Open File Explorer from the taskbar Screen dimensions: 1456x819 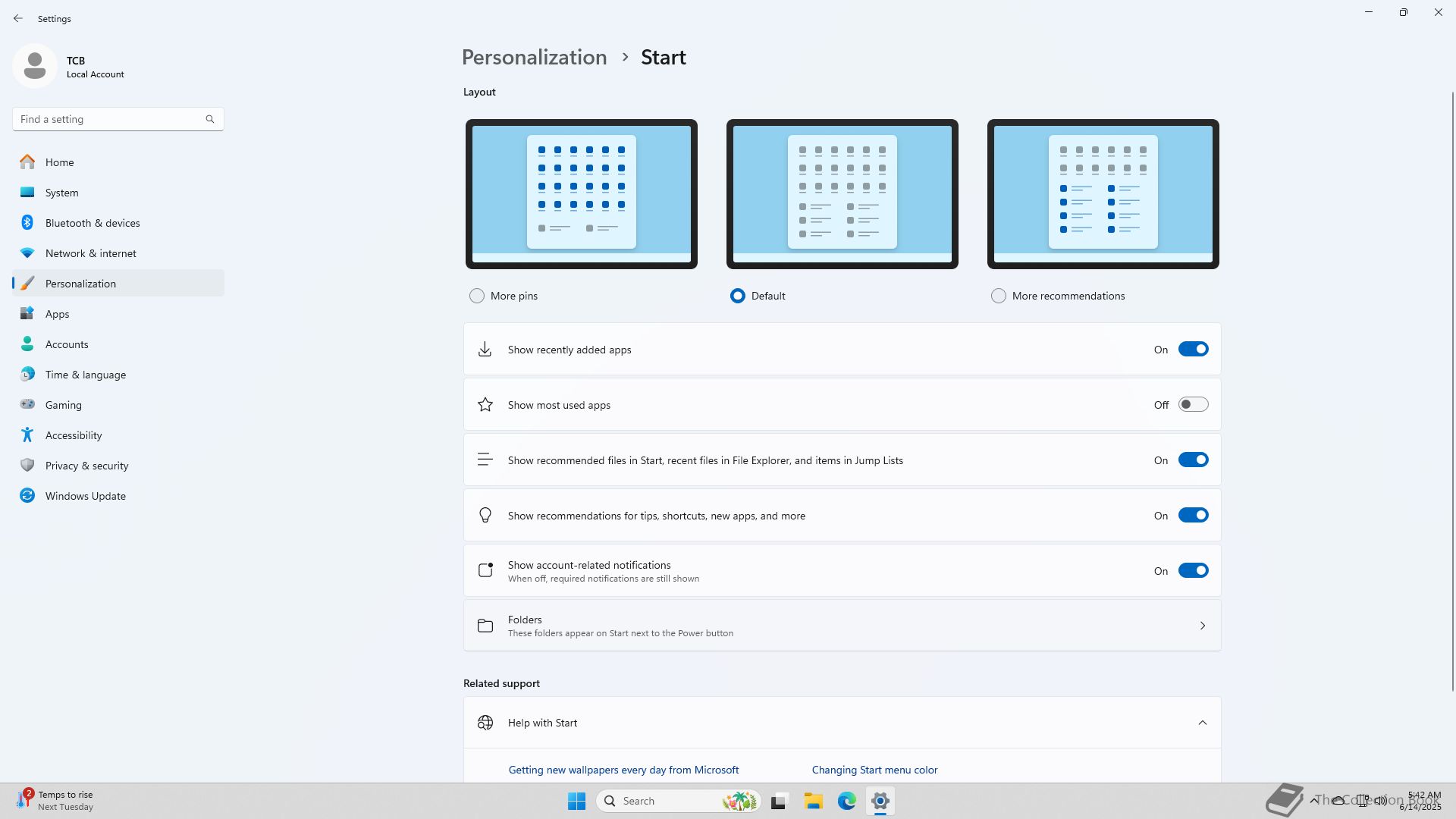[813, 801]
